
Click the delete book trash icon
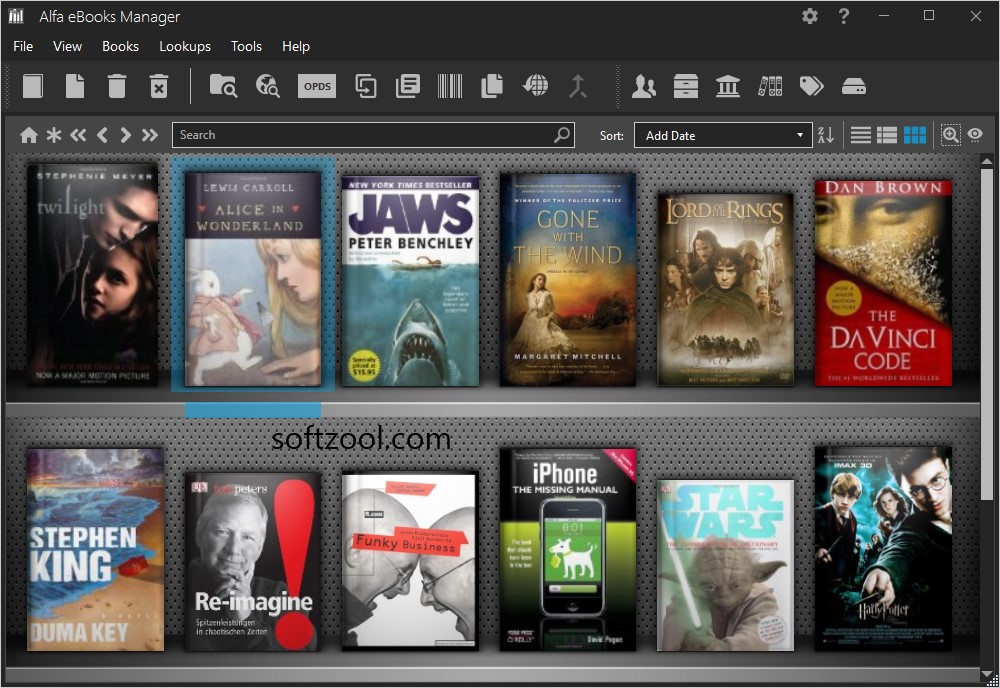(116, 86)
